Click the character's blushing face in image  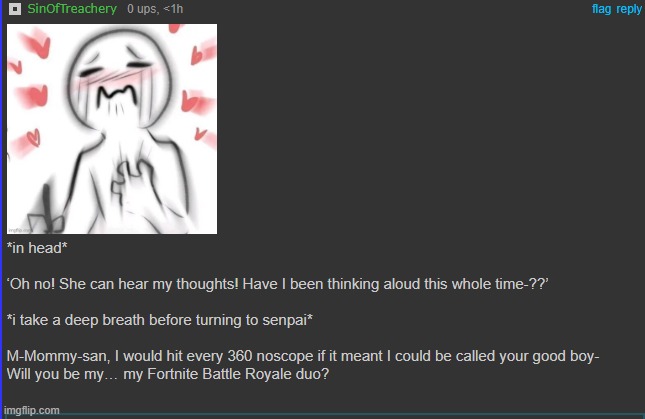117,78
